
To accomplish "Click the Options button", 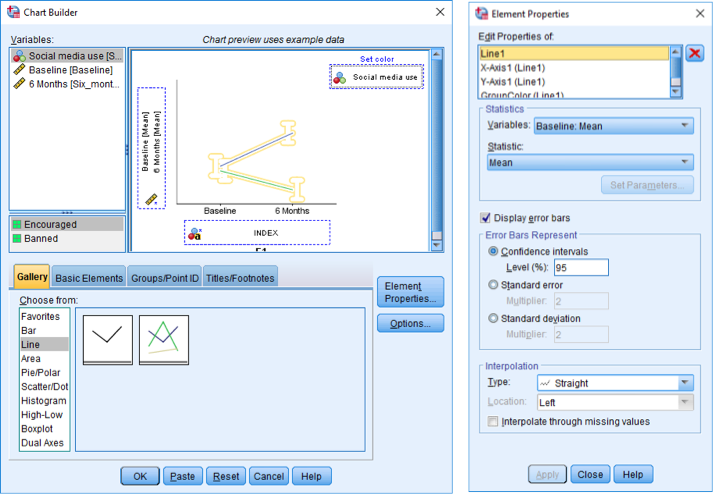I will [410, 323].
